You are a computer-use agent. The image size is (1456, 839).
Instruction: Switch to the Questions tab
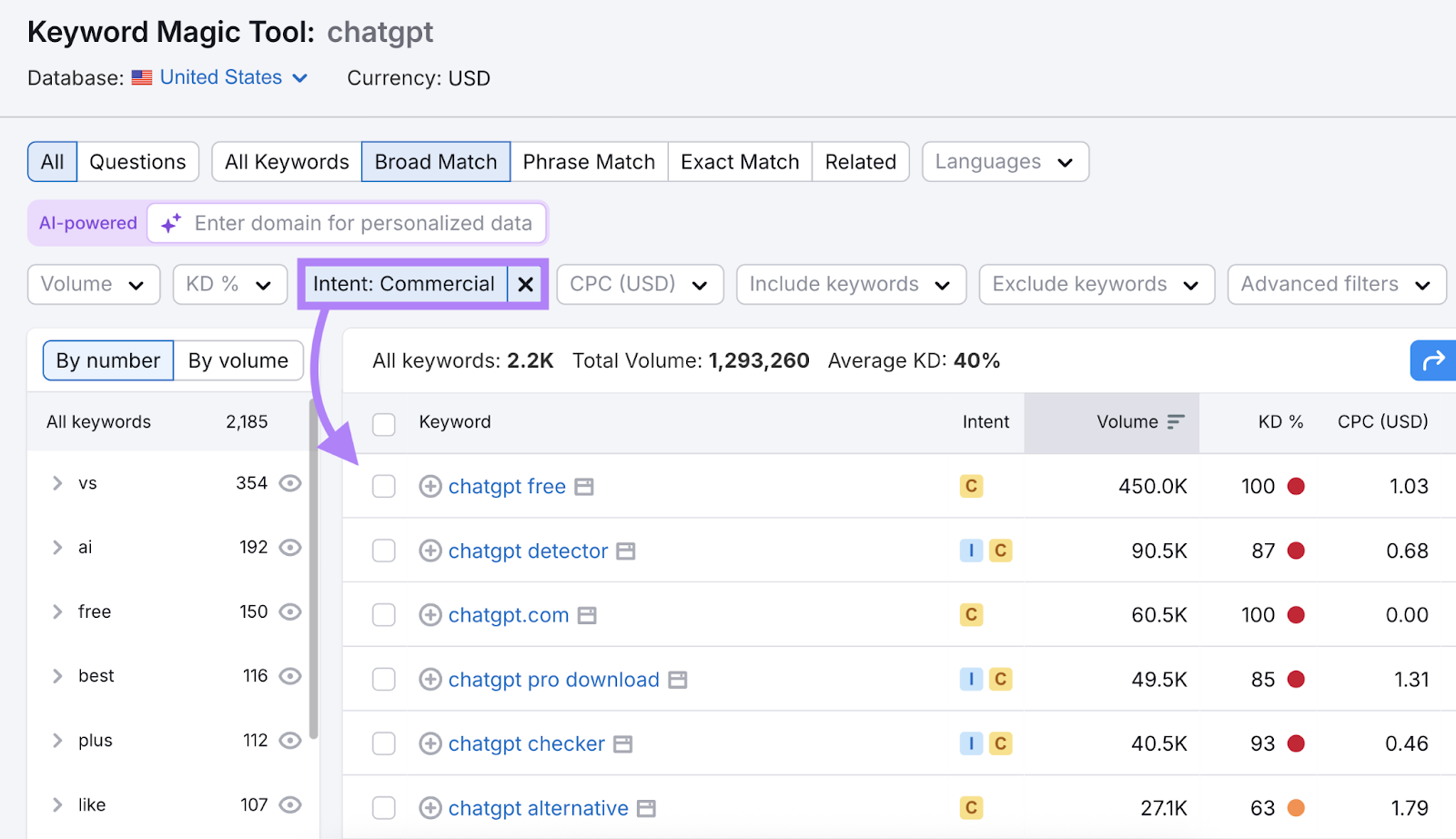click(x=137, y=161)
